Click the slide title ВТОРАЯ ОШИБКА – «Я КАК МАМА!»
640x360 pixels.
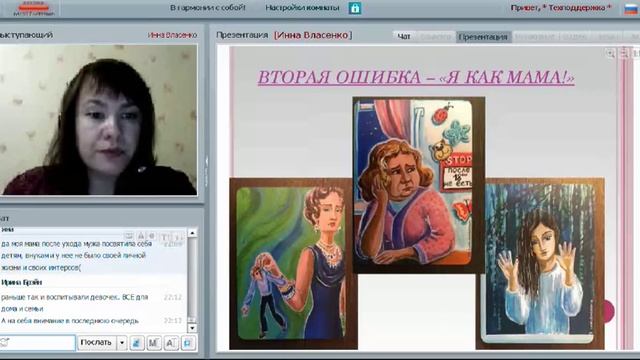click(416, 78)
